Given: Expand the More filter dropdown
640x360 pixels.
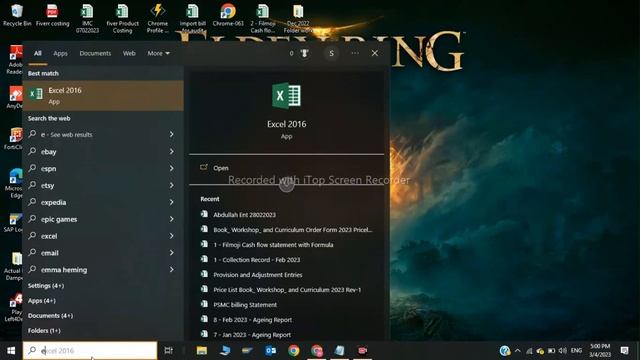Looking at the screenshot, I should click(x=158, y=53).
